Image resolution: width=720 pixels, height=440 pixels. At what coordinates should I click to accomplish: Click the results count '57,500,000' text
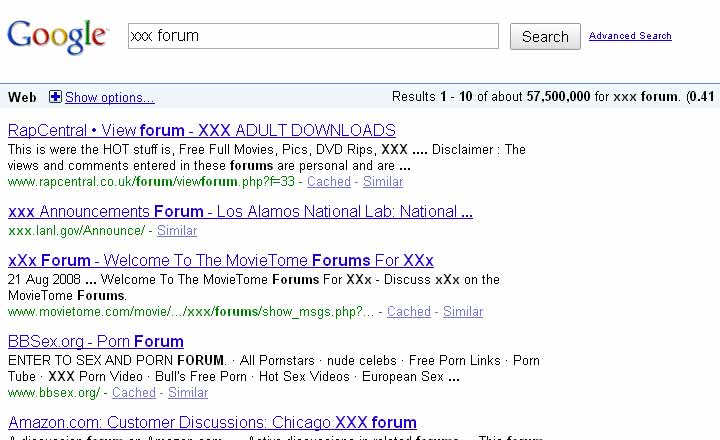tap(558, 96)
